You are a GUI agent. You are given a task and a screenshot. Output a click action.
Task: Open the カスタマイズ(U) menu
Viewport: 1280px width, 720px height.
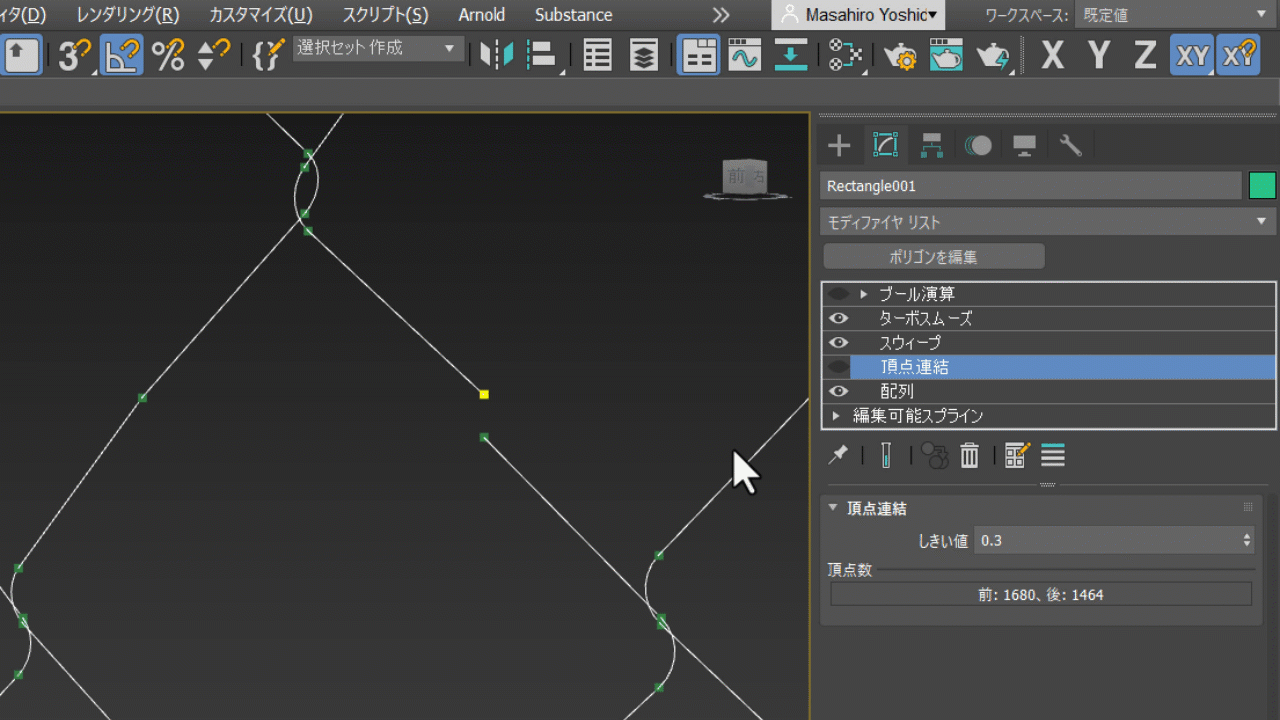tap(261, 15)
